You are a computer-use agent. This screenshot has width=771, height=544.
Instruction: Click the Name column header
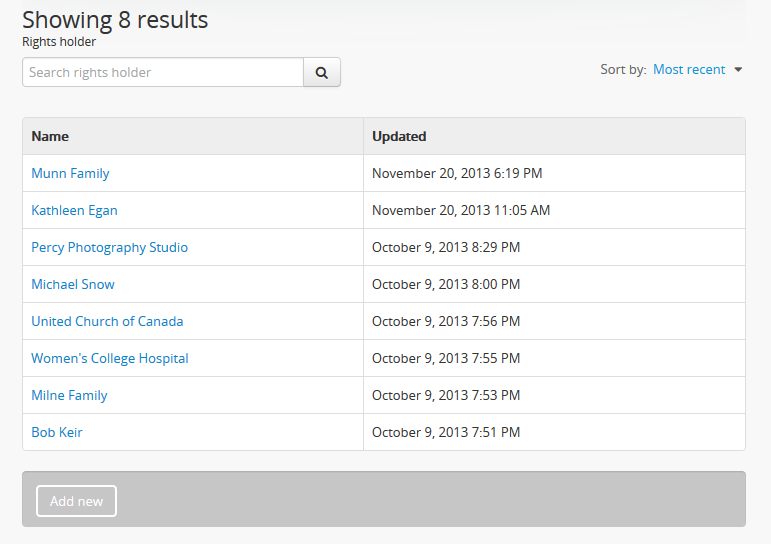coord(50,136)
